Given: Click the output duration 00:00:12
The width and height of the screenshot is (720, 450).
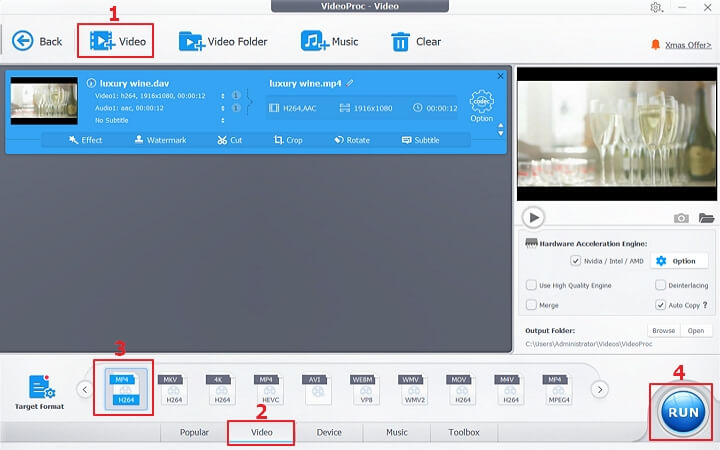Looking at the screenshot, I should tap(435, 108).
